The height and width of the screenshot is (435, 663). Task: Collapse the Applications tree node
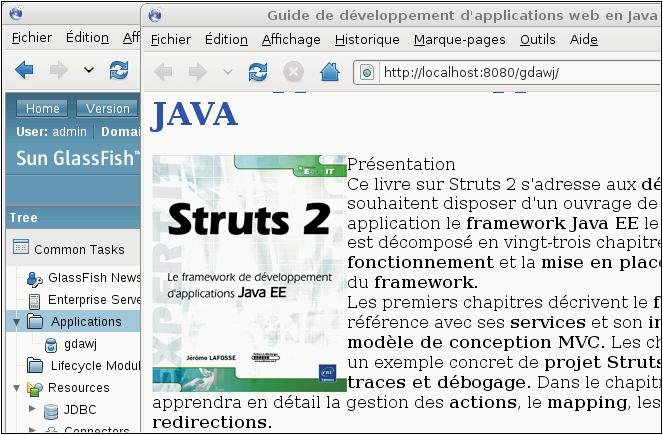pyautogui.click(x=16, y=322)
